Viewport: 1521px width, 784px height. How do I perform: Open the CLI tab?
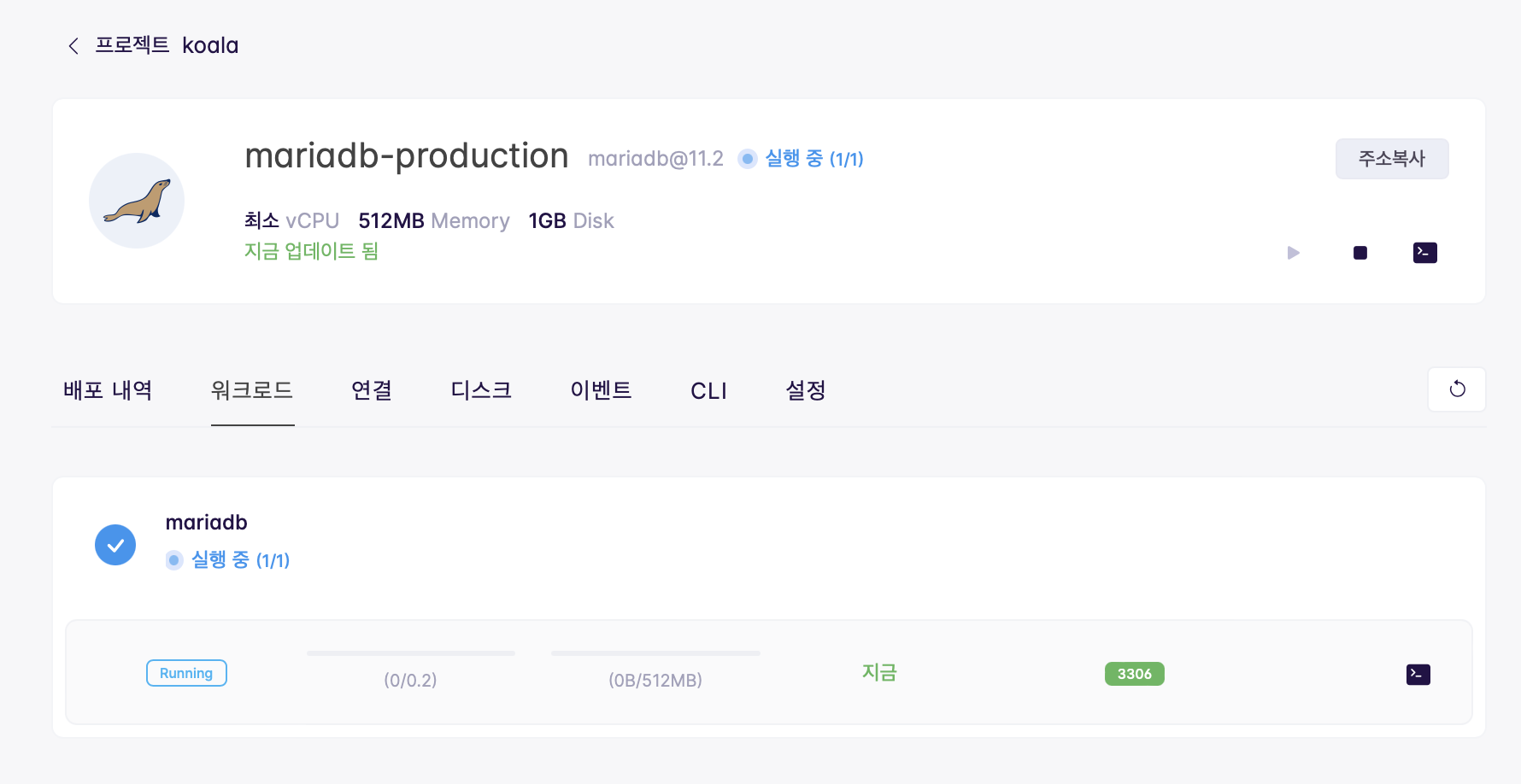708,391
